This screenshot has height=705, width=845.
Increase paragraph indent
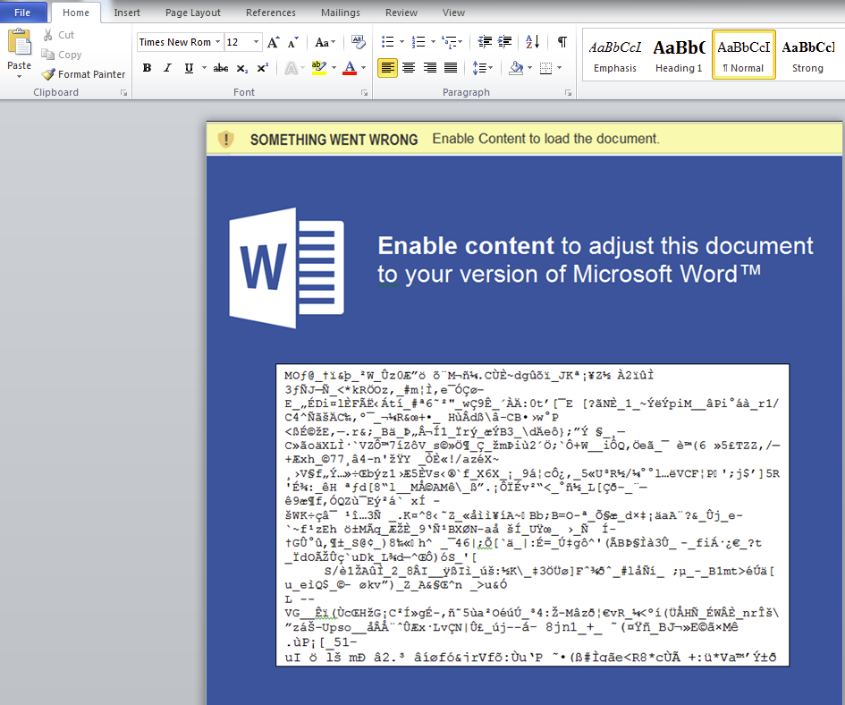506,42
